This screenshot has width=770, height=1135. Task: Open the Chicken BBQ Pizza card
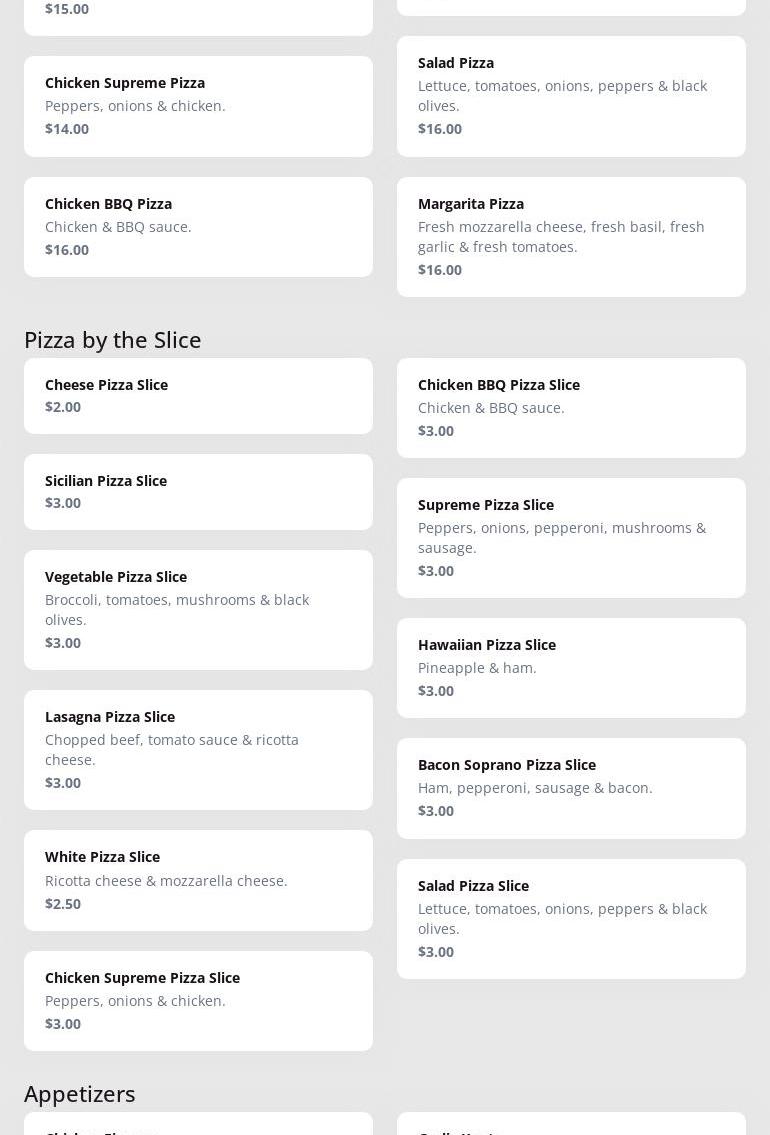point(198,227)
